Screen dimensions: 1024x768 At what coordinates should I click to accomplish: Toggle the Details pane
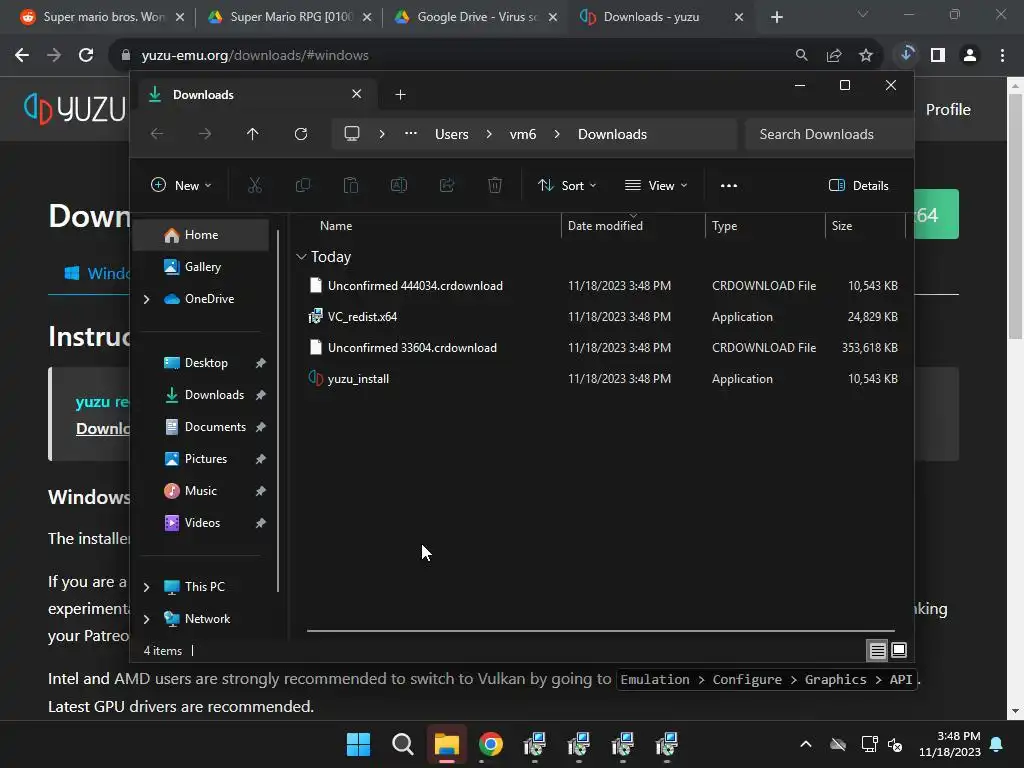[858, 185]
